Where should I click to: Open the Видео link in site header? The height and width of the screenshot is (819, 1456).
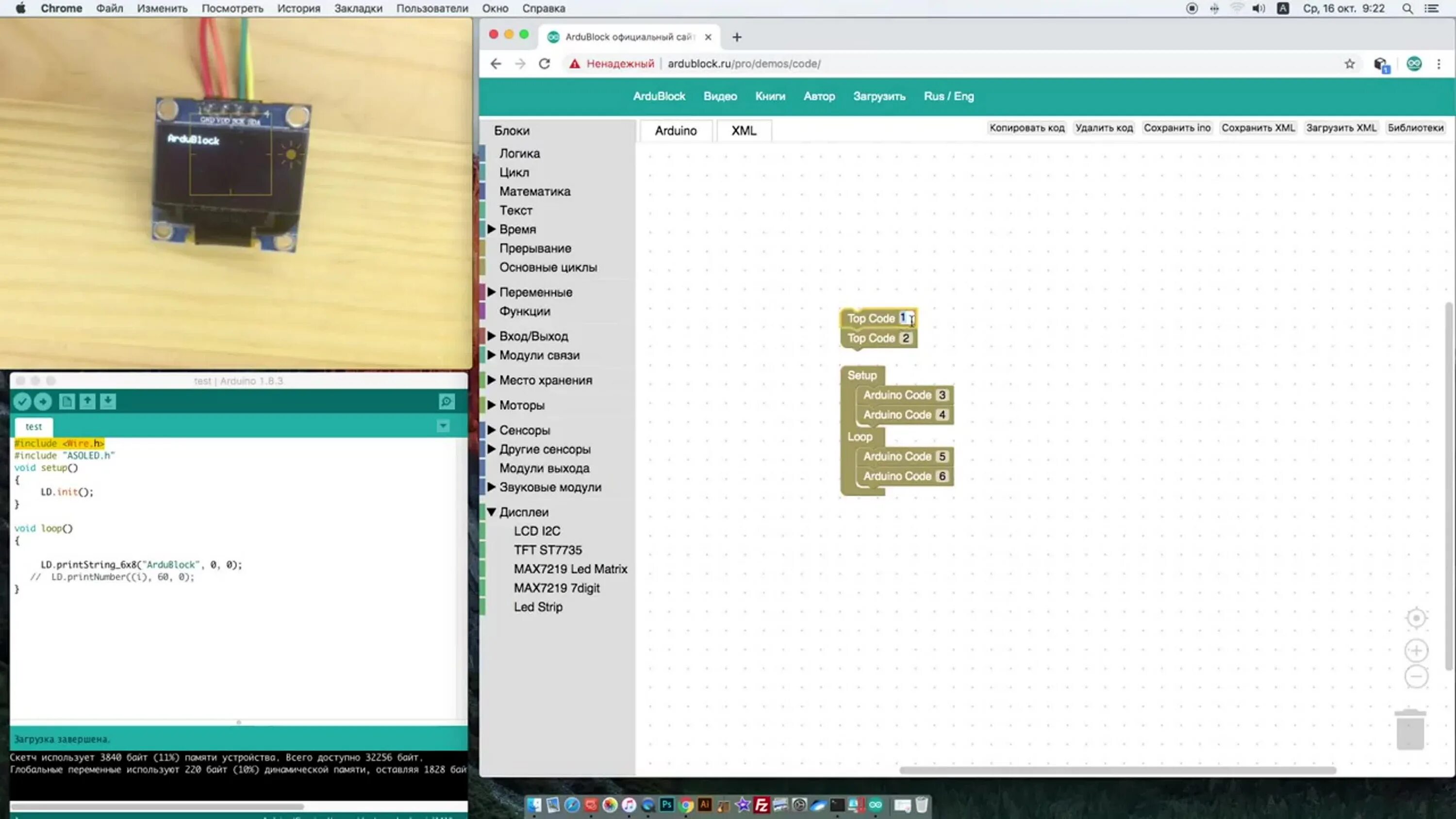(x=720, y=96)
